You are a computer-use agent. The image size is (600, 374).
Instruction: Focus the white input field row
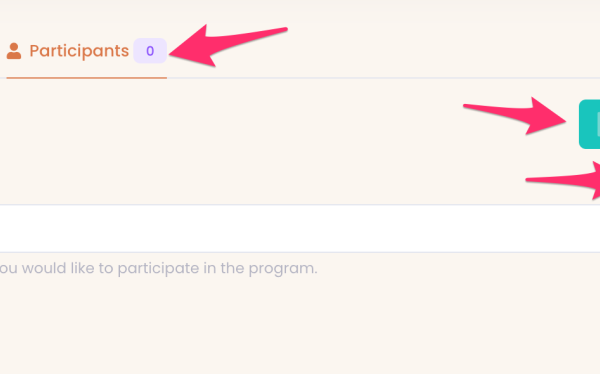click(300, 229)
